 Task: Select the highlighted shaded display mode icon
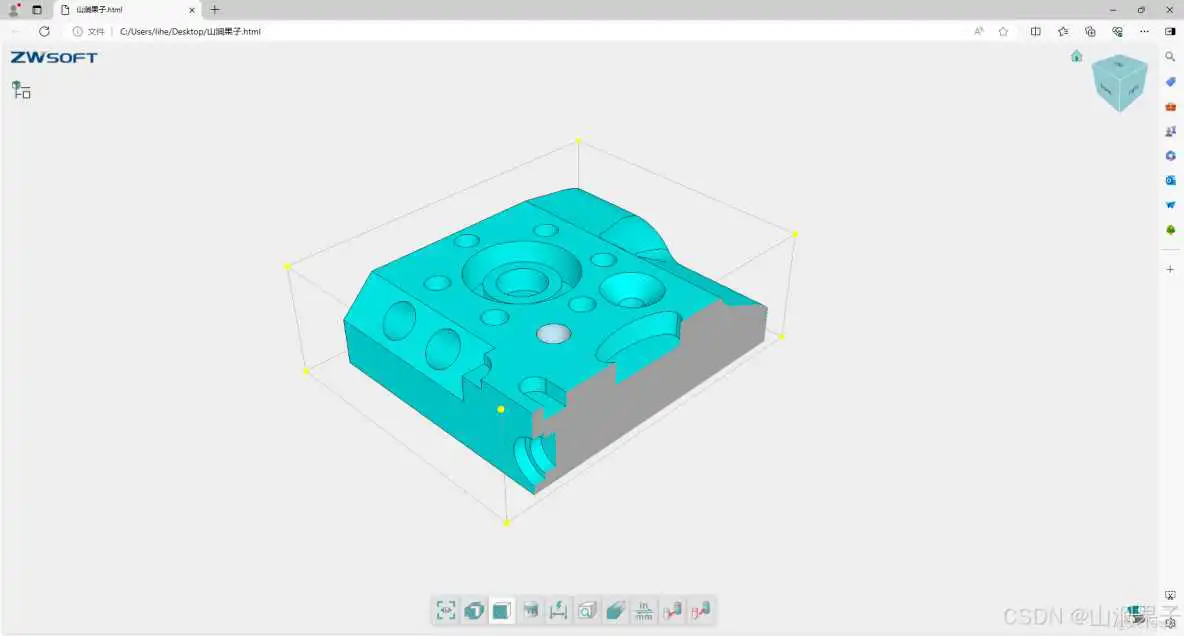[502, 610]
